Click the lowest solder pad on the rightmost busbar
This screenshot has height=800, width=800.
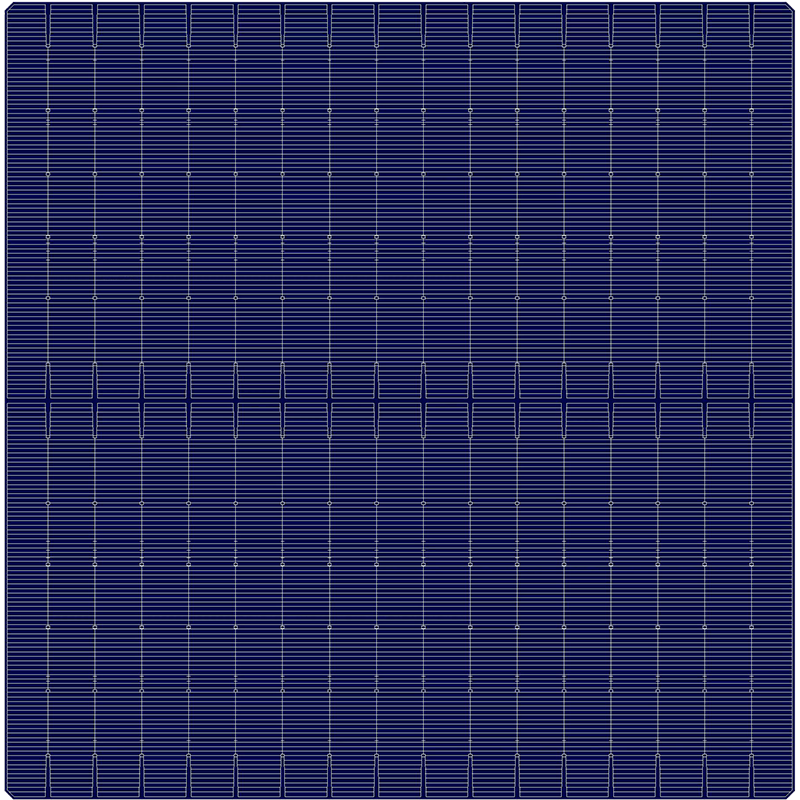[752, 690]
